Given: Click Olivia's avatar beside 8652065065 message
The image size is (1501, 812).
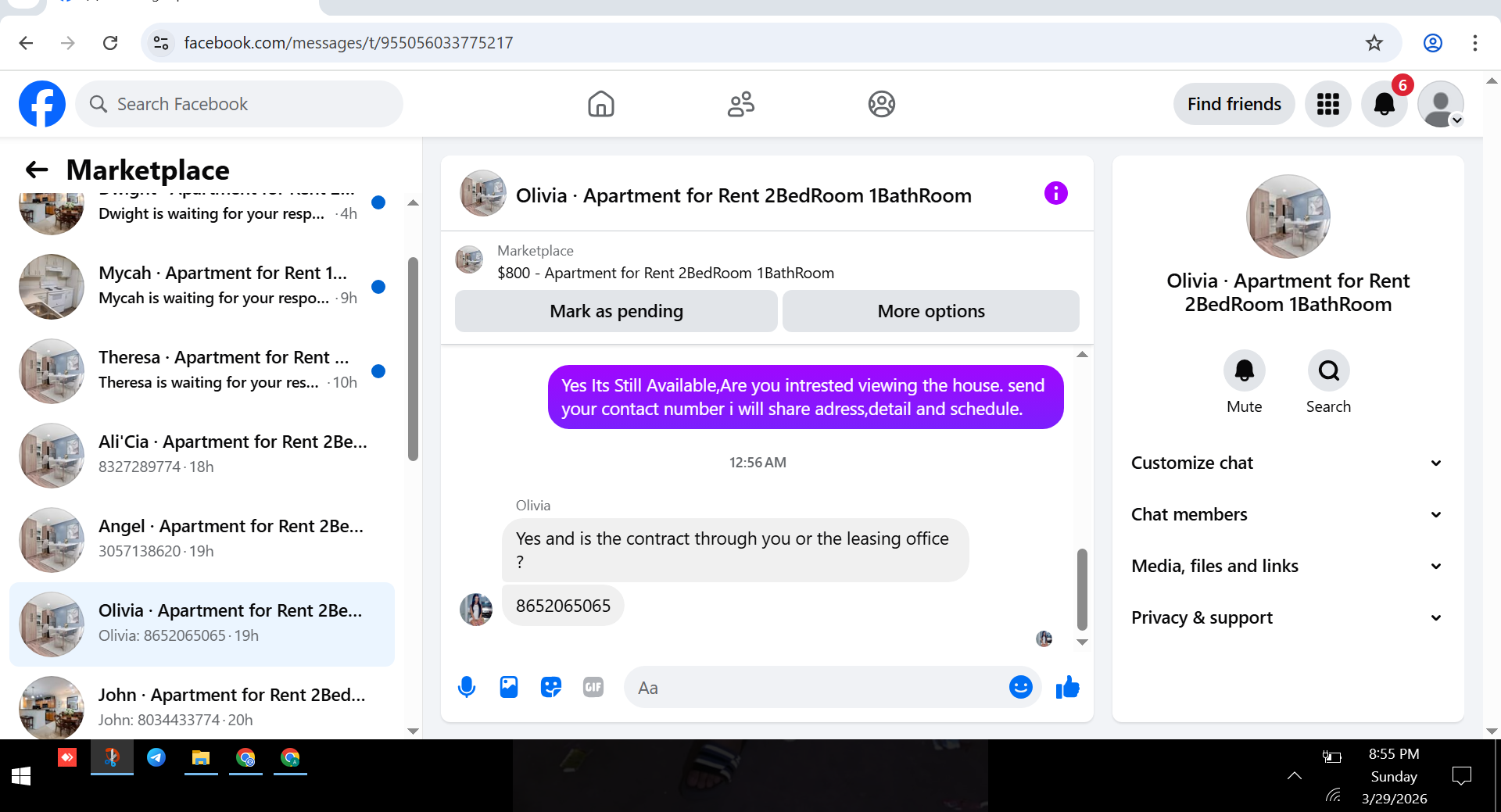Looking at the screenshot, I should (475, 609).
